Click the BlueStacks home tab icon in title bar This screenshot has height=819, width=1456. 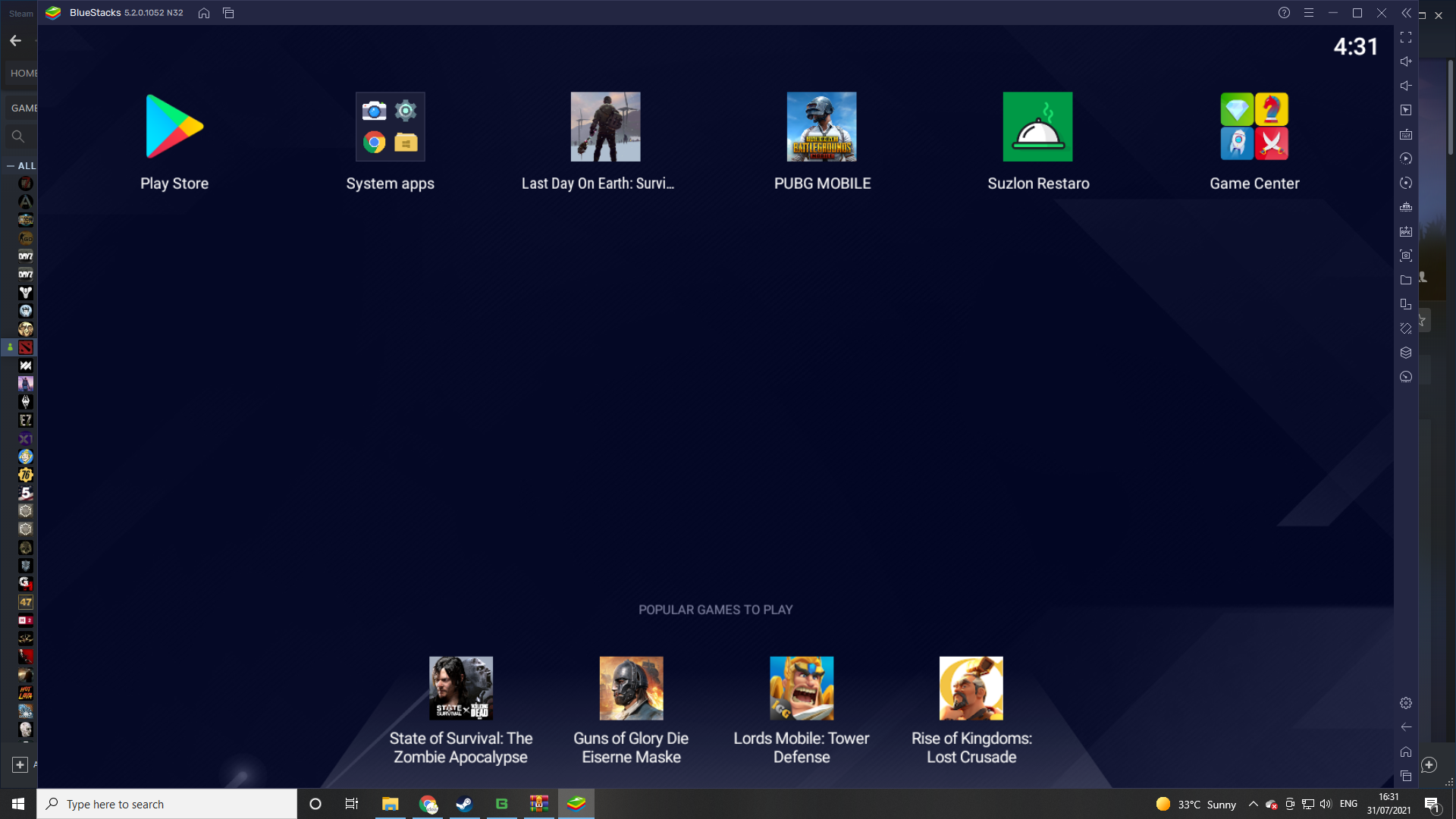(x=204, y=13)
